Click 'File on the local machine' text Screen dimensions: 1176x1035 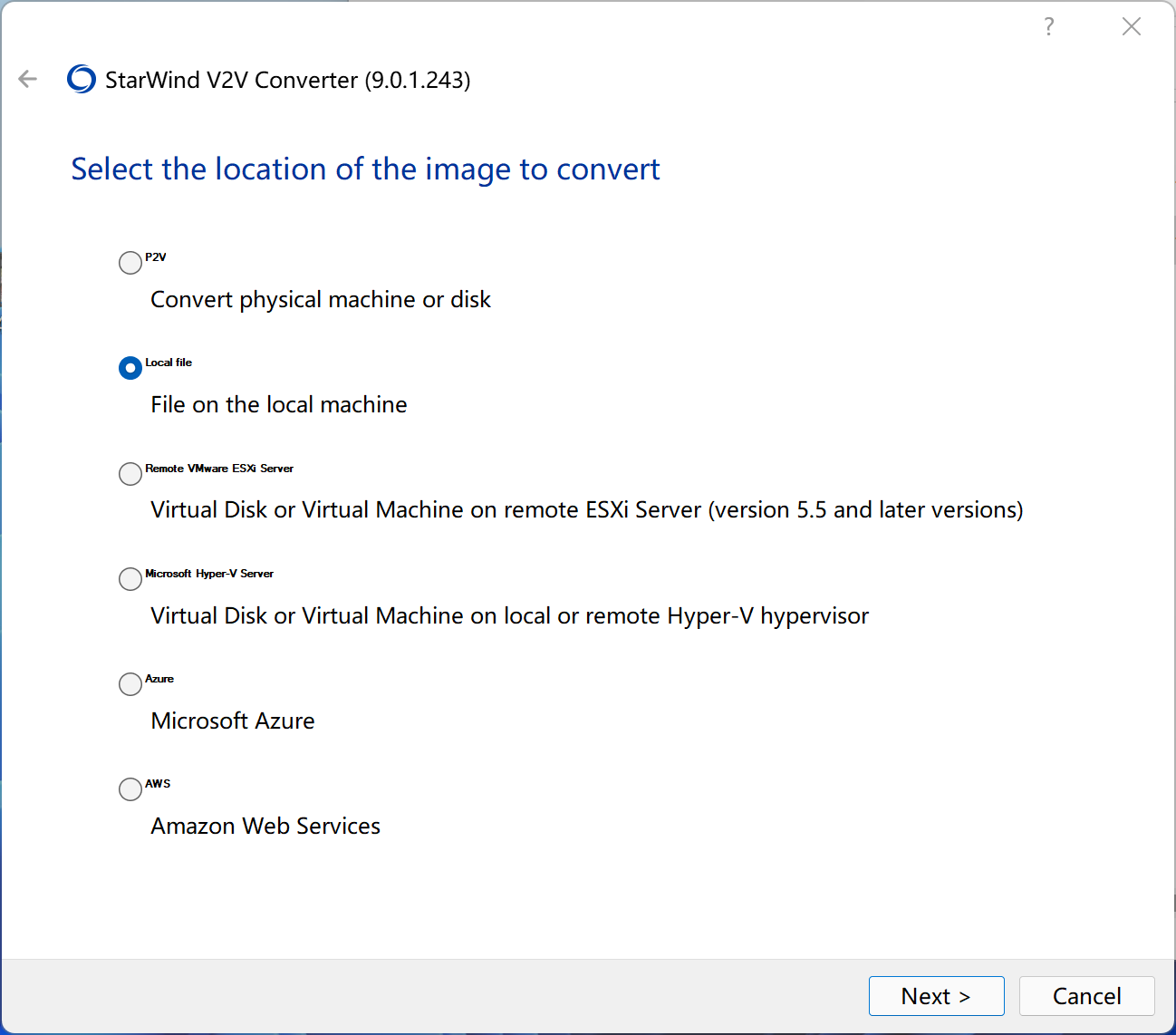[279, 405]
